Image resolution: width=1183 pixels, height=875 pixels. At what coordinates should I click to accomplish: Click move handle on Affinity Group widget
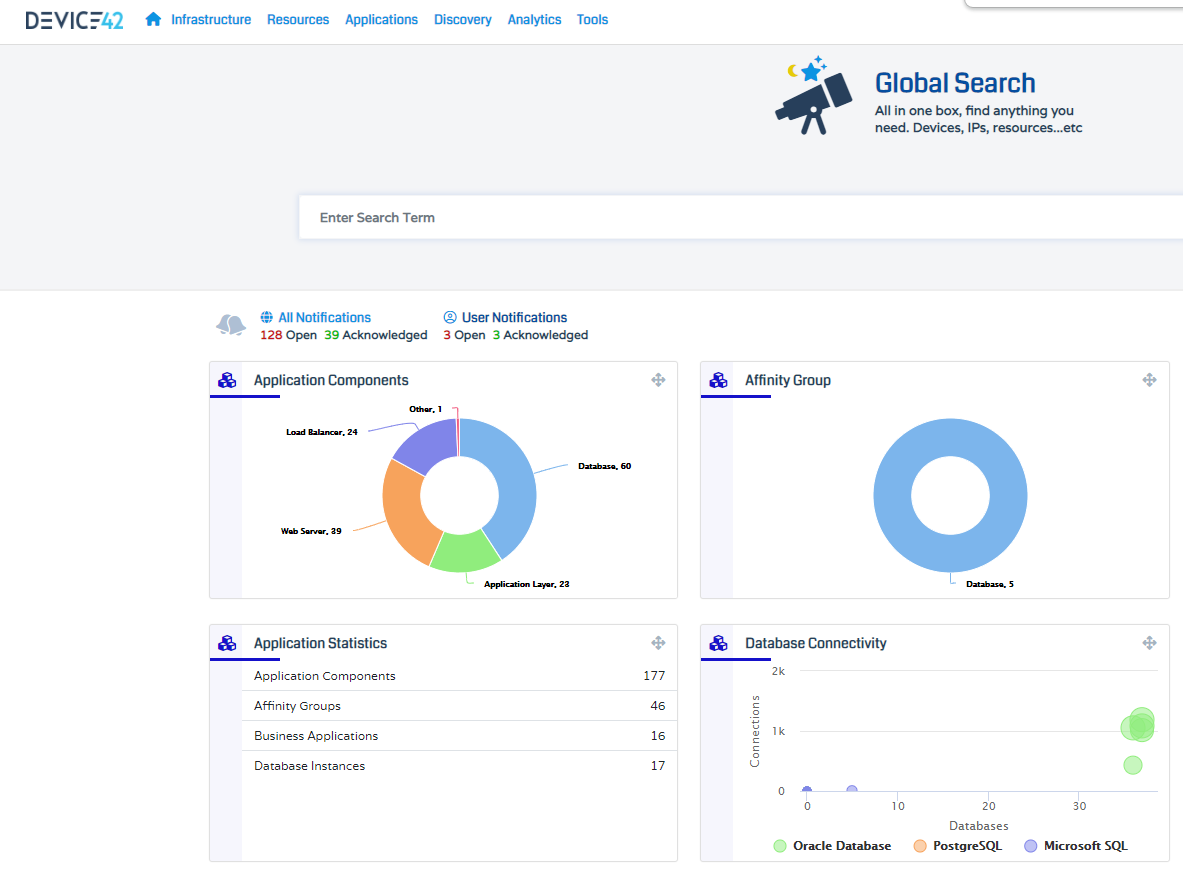1149,380
